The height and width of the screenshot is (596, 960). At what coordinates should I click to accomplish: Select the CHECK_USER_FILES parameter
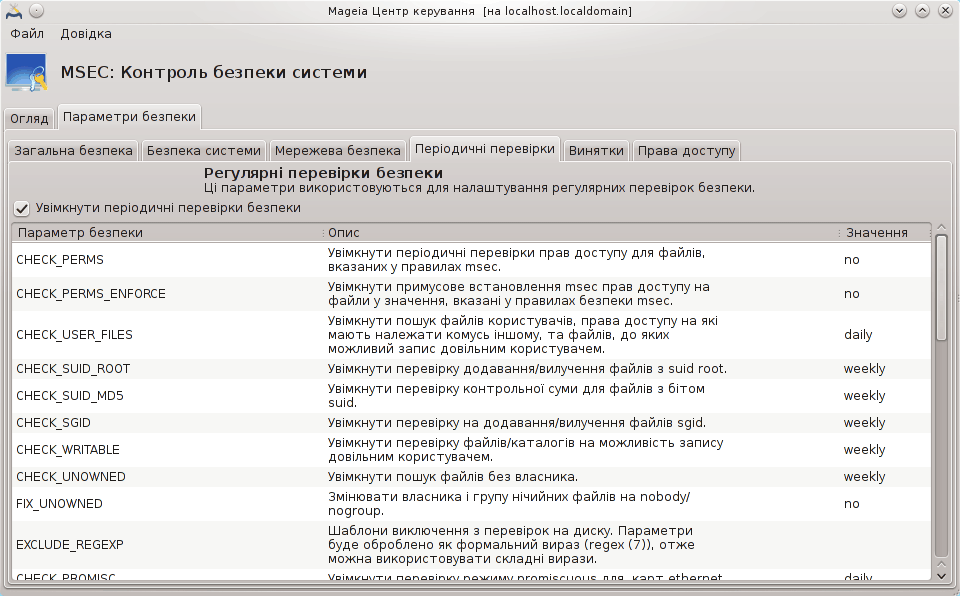[471, 335]
